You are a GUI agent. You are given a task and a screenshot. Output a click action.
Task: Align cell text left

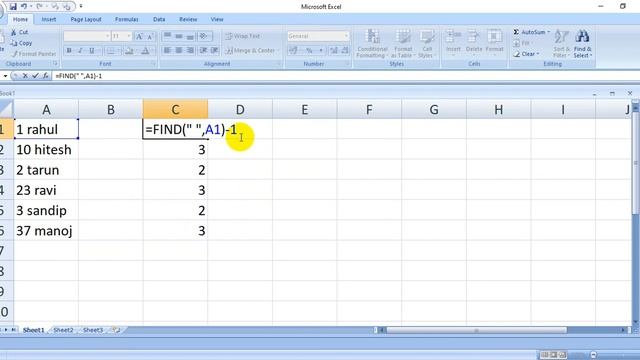[167, 51]
